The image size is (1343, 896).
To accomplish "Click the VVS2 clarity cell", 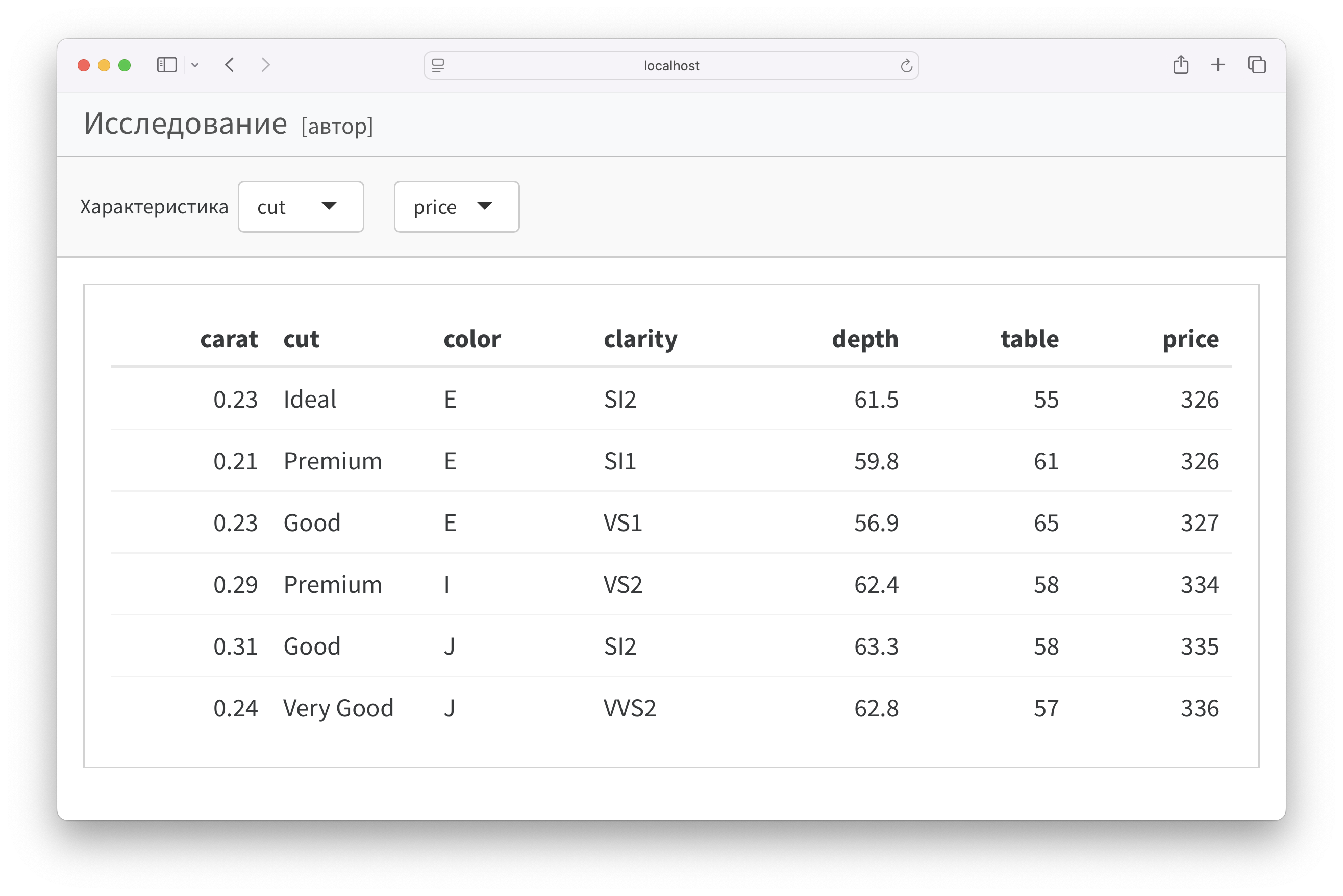I will tap(630, 709).
